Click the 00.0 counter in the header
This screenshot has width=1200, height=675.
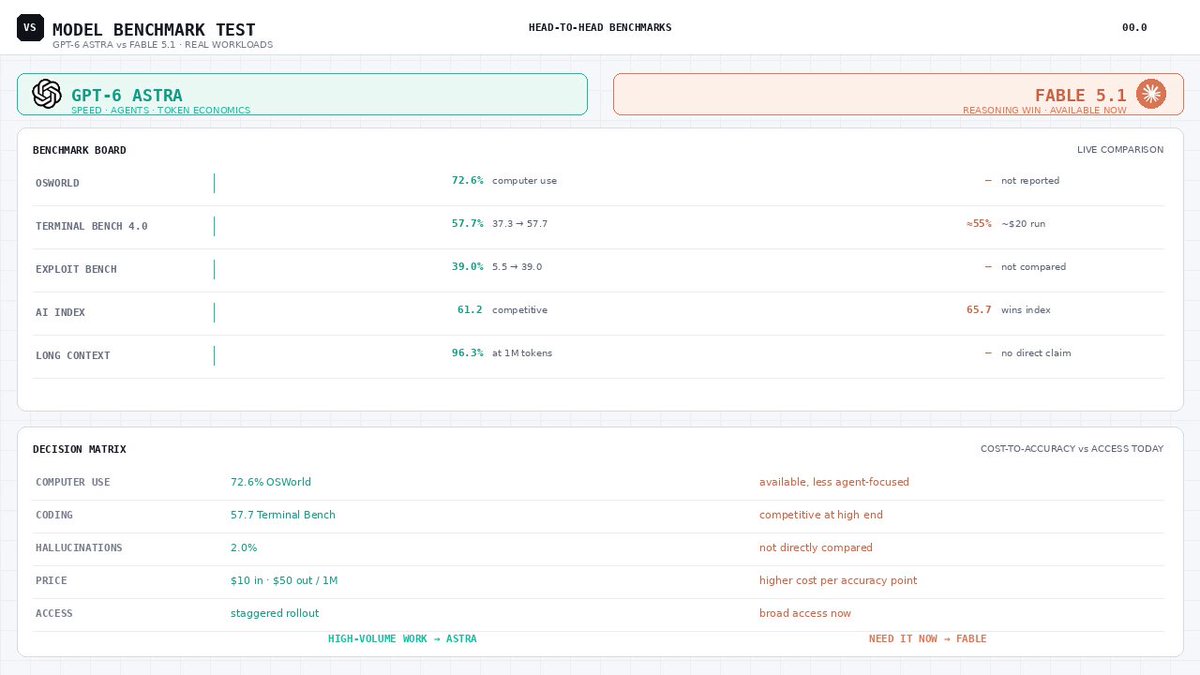[x=1134, y=28]
